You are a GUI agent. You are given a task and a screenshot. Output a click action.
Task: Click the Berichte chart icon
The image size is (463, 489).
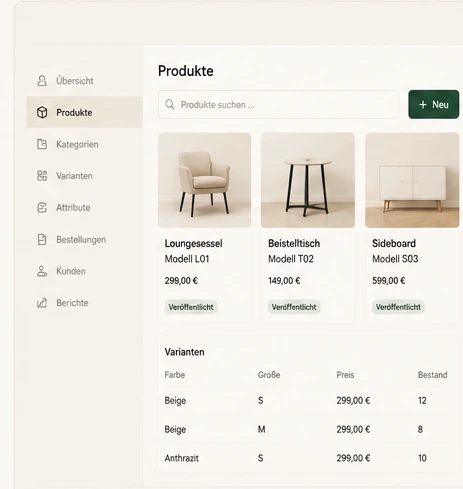coord(42,303)
